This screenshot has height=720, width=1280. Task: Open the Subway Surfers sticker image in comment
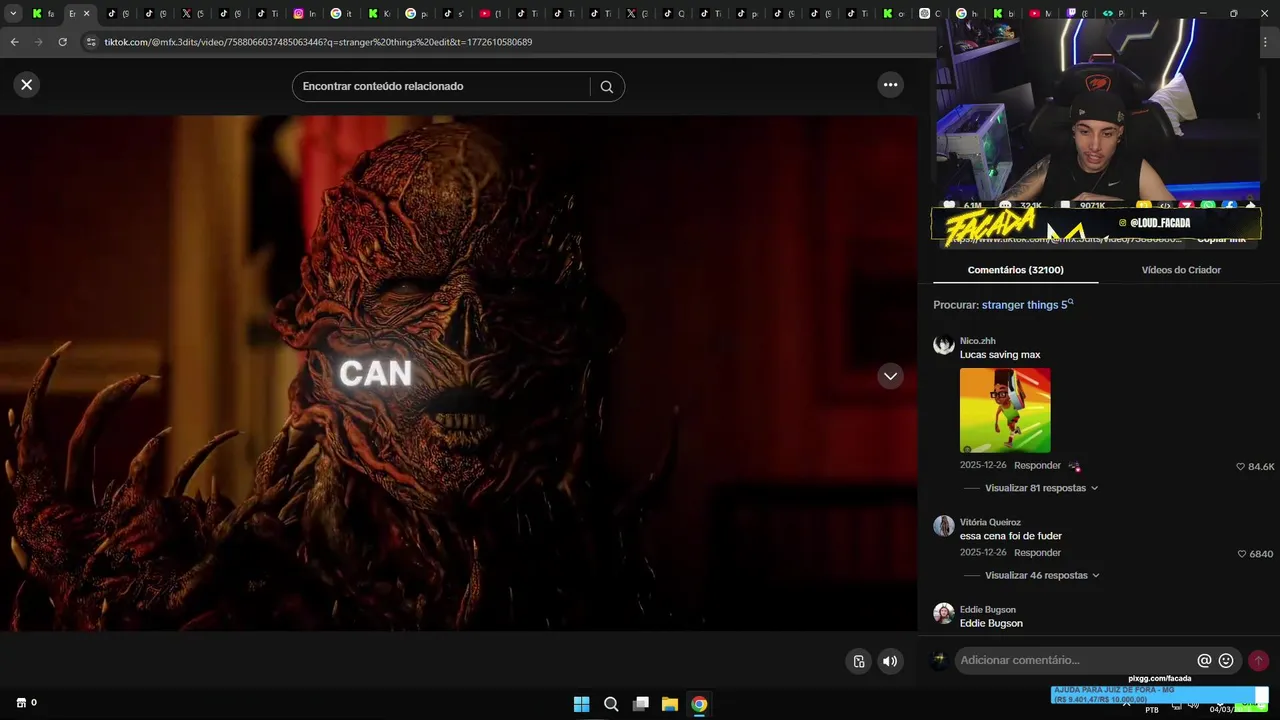pos(1005,410)
